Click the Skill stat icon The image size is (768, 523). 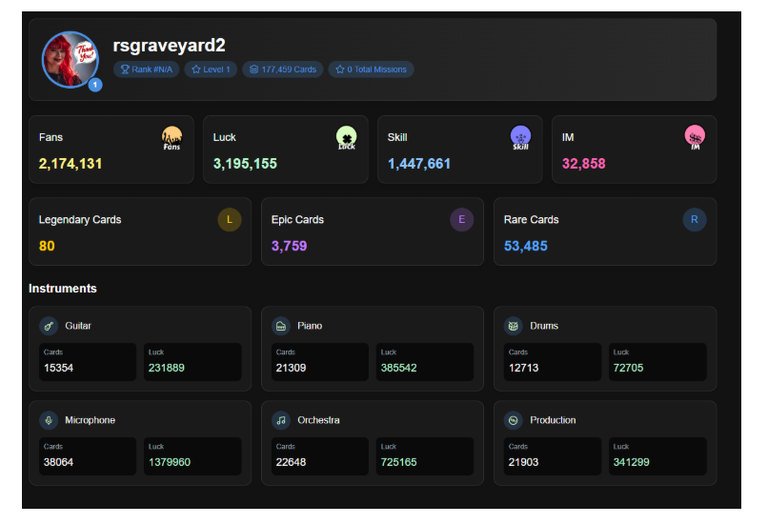click(521, 138)
